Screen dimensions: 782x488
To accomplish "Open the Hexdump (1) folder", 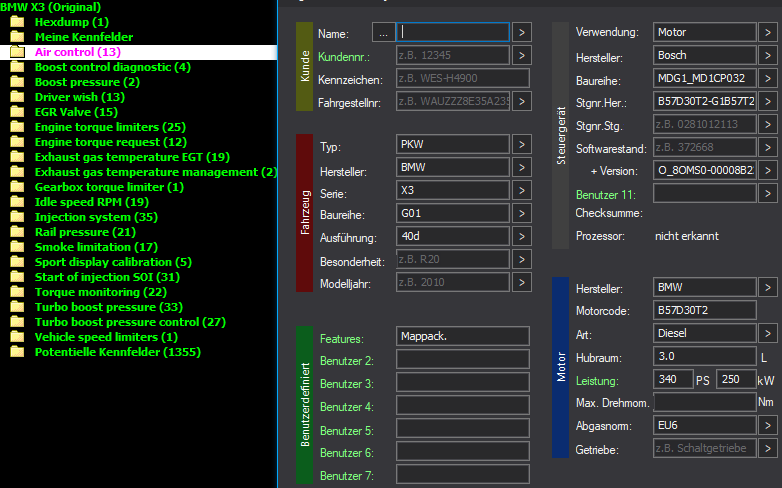I will tap(72, 22).
